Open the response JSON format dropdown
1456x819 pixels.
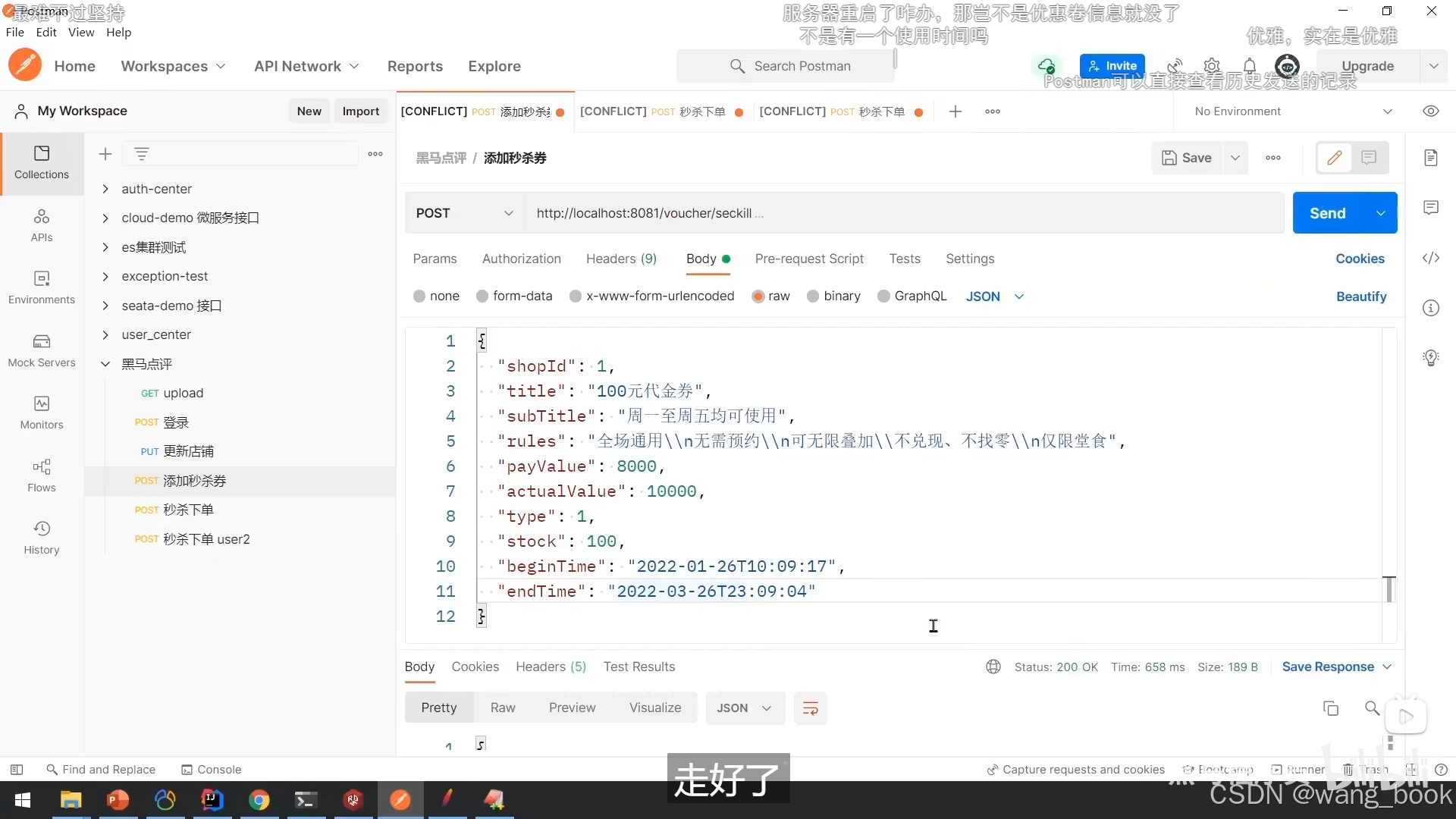745,708
